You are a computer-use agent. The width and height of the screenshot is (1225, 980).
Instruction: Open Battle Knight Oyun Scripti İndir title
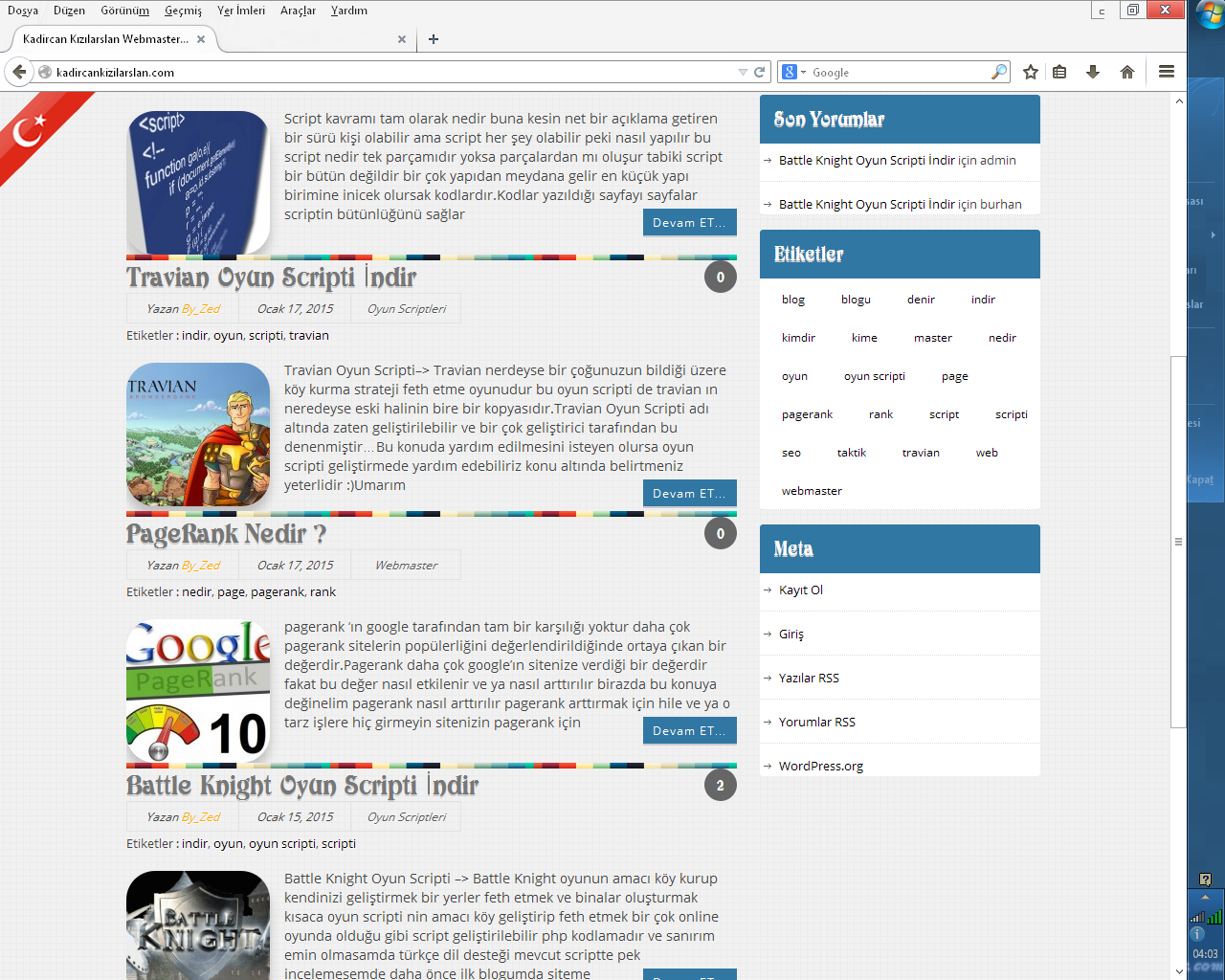pyautogui.click(x=302, y=786)
